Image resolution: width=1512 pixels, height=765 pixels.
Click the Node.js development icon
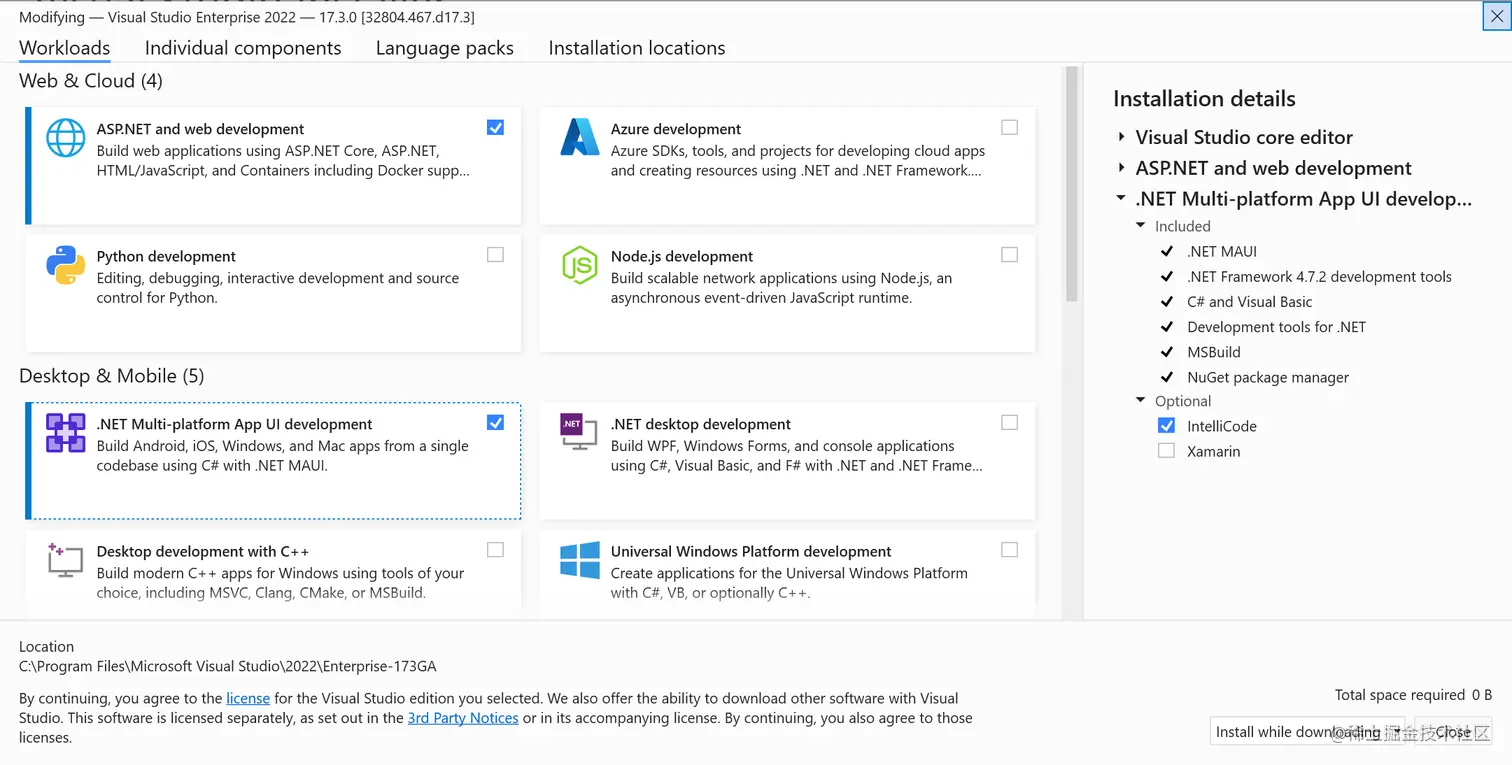tap(579, 265)
